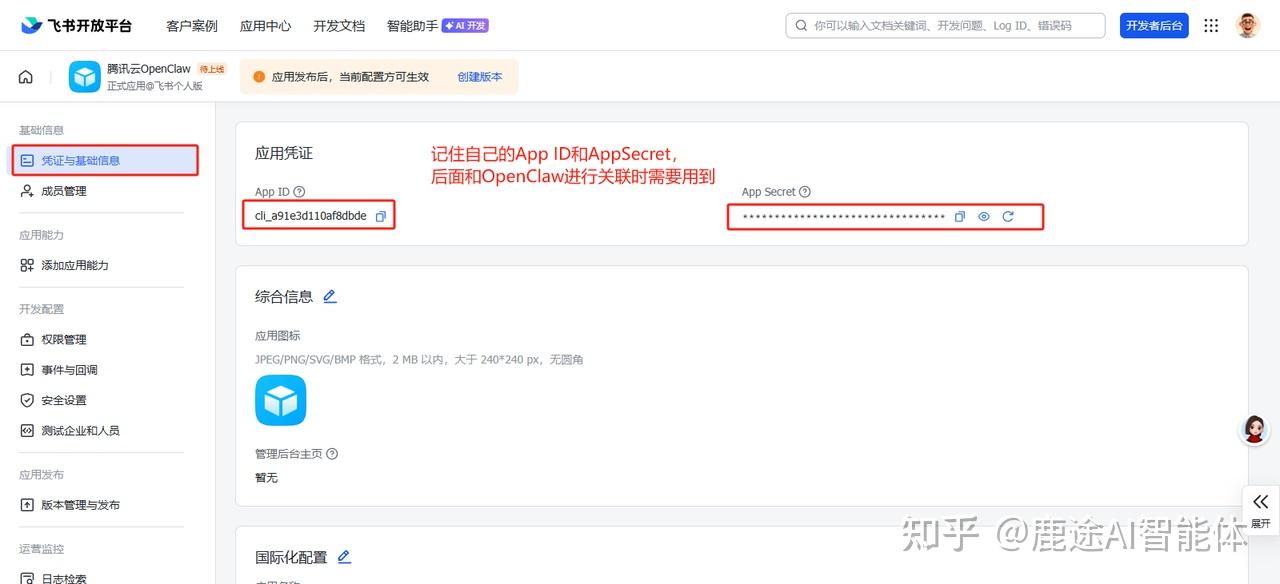Open the nine-dot apps grid menu
This screenshot has height=584, width=1280.
click(x=1211, y=26)
